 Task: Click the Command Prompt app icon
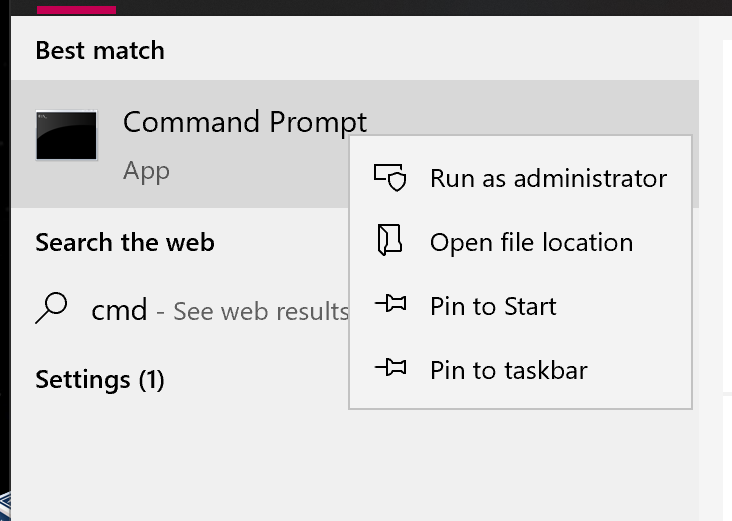coord(66,136)
